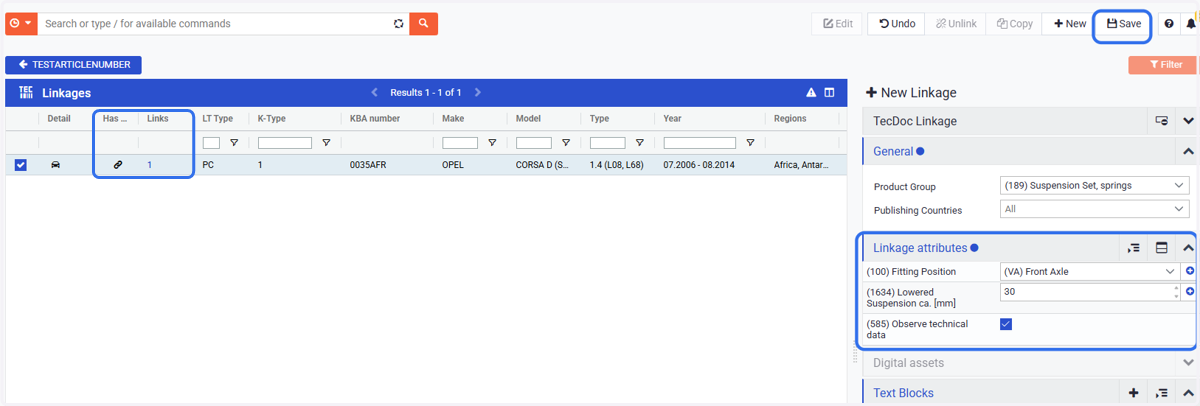Click the K-Type filter input box
This screenshot has width=1200, height=406.
[x=285, y=143]
